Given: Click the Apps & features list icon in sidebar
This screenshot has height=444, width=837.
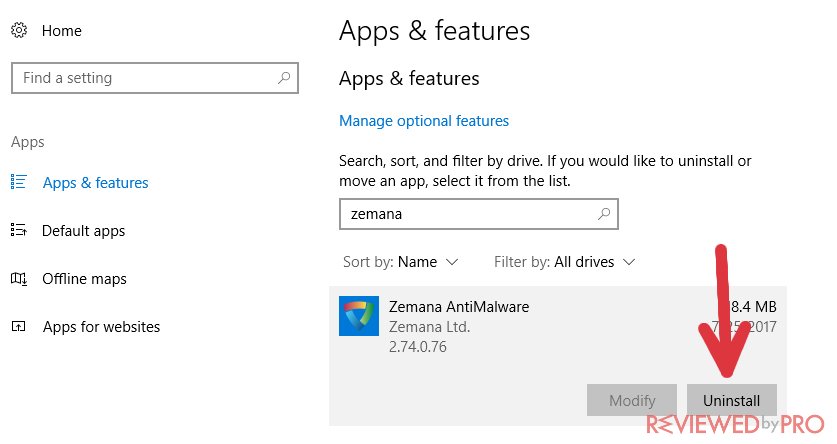Looking at the screenshot, I should click(x=19, y=182).
